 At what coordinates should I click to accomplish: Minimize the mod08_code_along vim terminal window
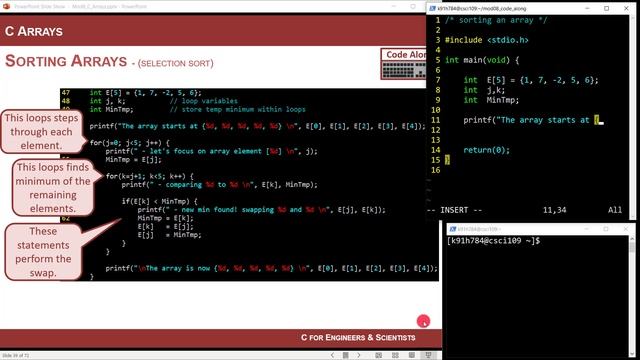pyautogui.click(x=587, y=8)
